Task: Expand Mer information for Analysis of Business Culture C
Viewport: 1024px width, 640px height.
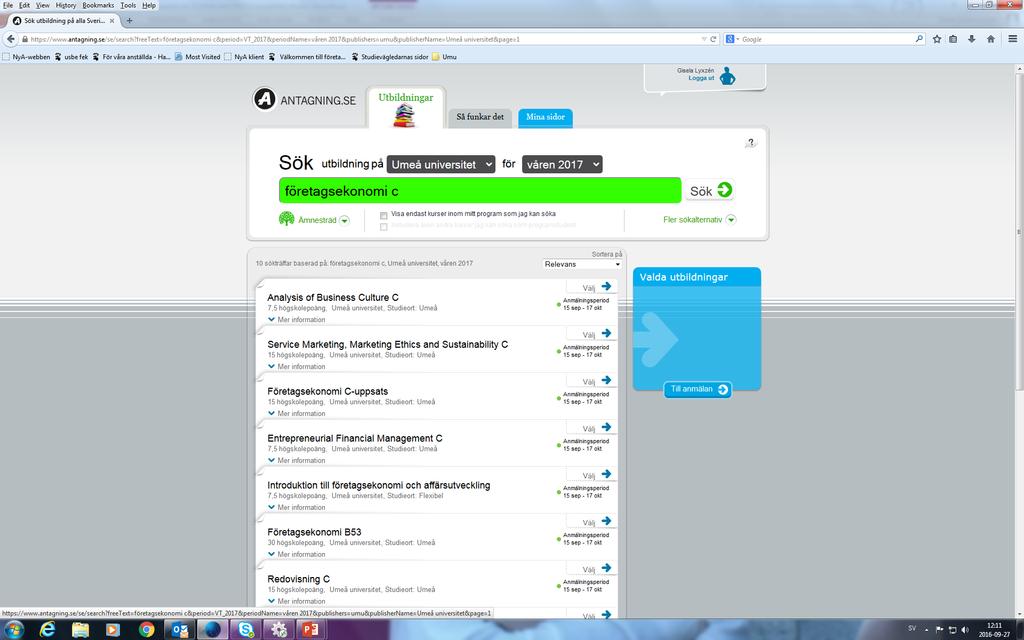Action: coord(296,319)
